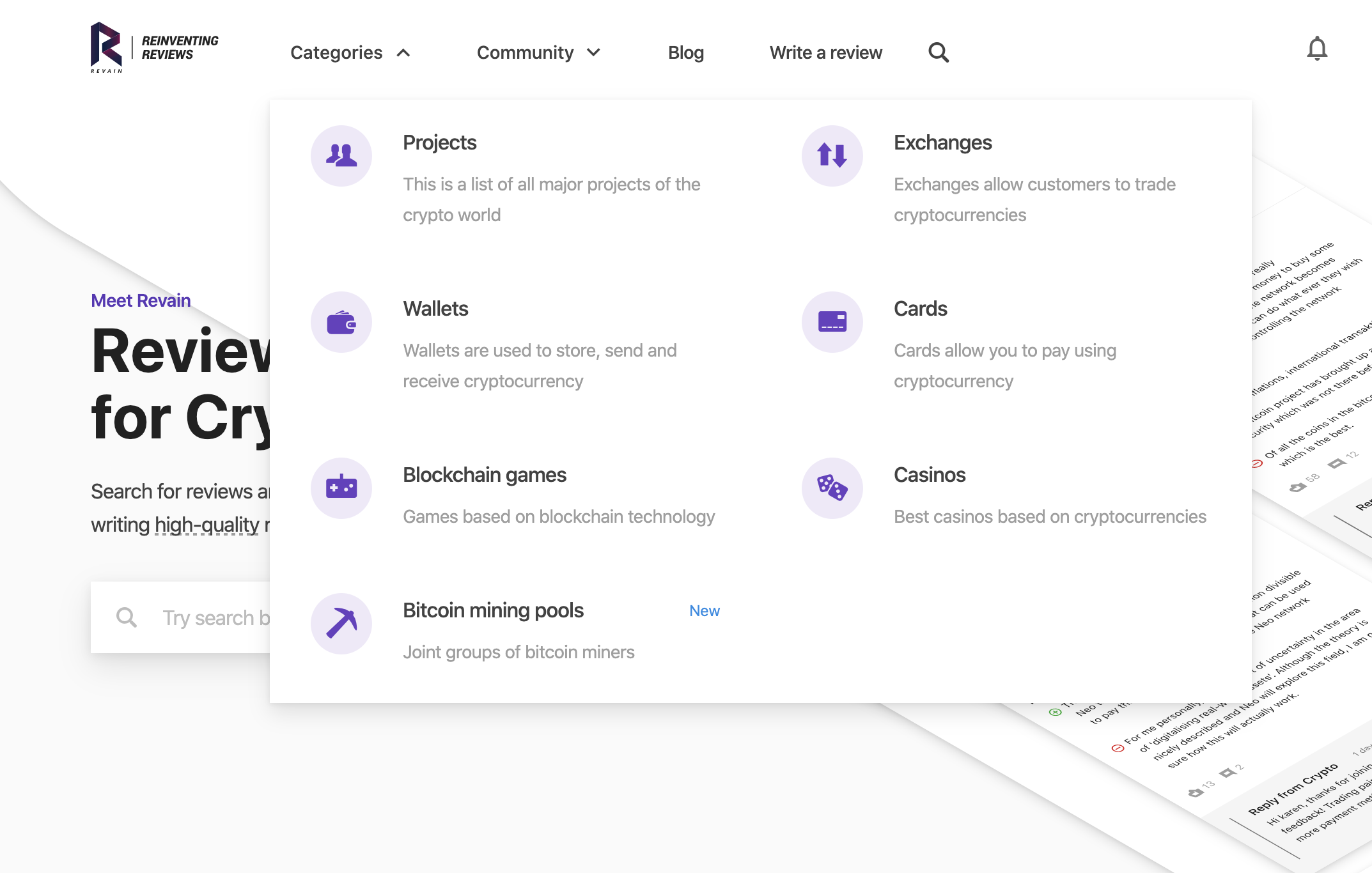Click the Casinos dice icon
This screenshot has height=873, width=1372.
coord(832,488)
